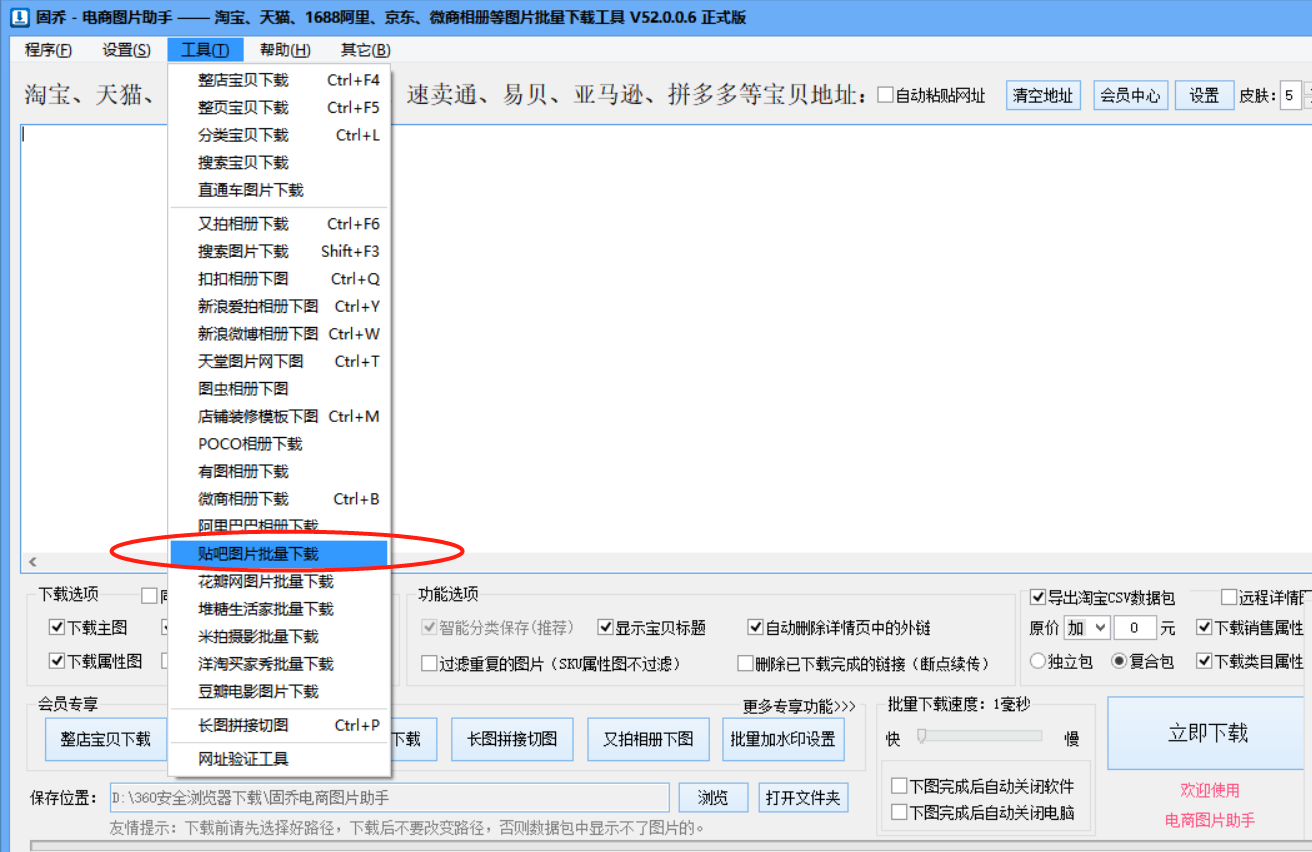Open the 设置(S) menu

(x=127, y=50)
